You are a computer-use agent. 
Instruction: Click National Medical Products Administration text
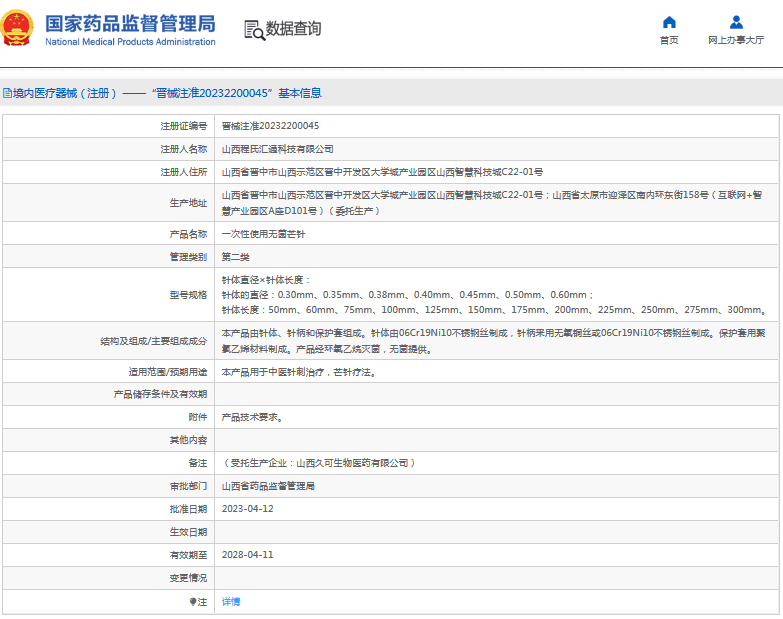[130, 42]
